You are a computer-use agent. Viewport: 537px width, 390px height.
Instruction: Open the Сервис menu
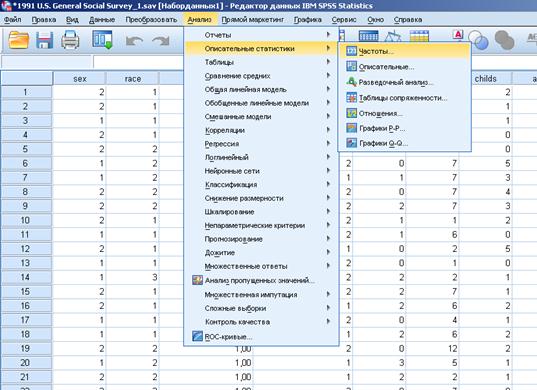coord(344,20)
